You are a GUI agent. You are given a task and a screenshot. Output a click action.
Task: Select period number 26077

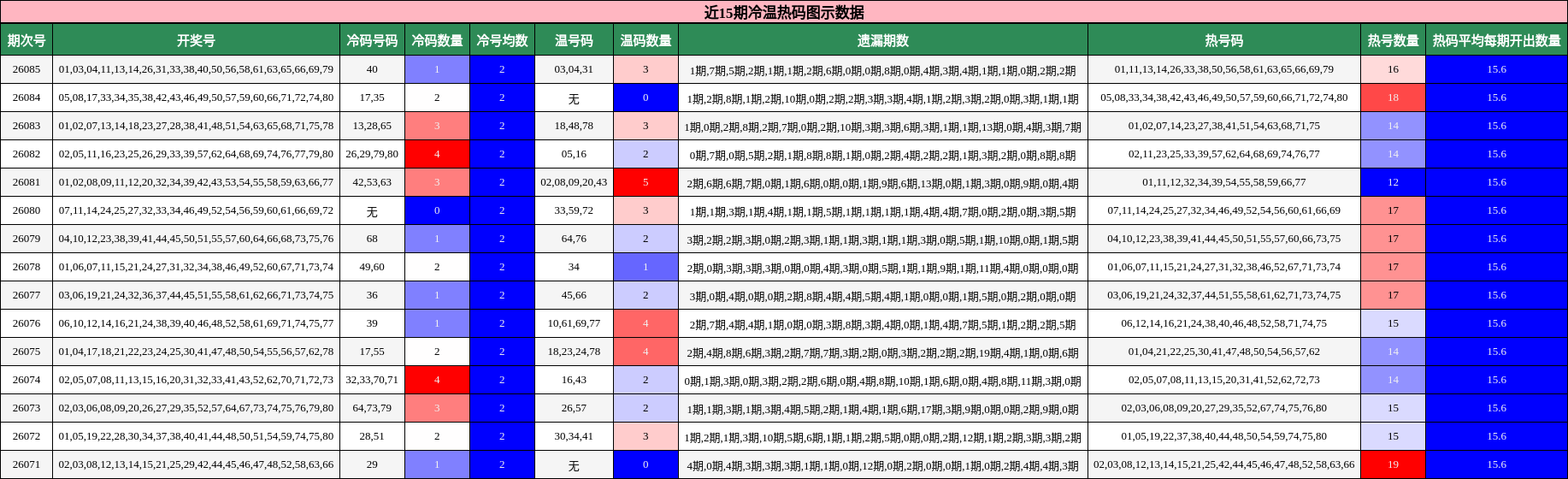[27, 295]
